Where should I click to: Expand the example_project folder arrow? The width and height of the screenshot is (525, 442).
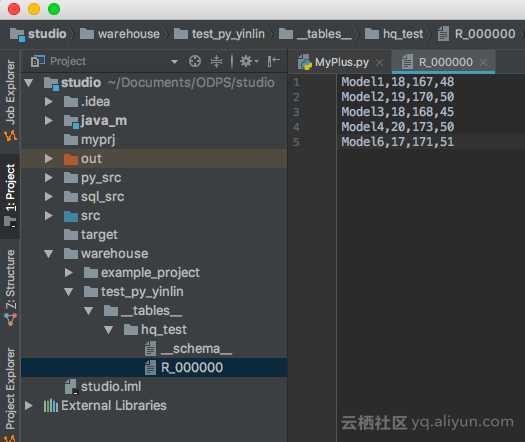click(69, 273)
